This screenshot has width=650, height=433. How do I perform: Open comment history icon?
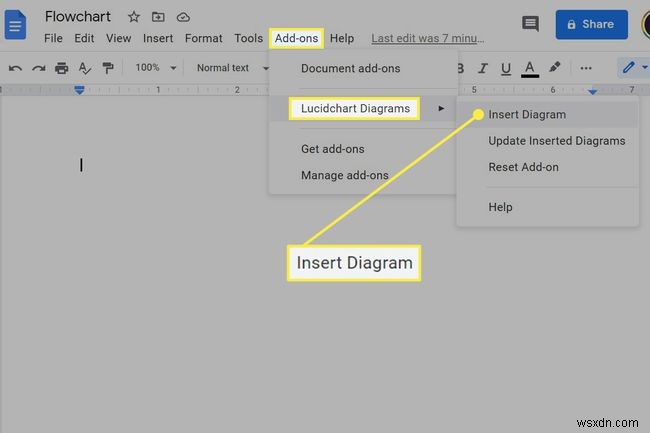point(530,24)
